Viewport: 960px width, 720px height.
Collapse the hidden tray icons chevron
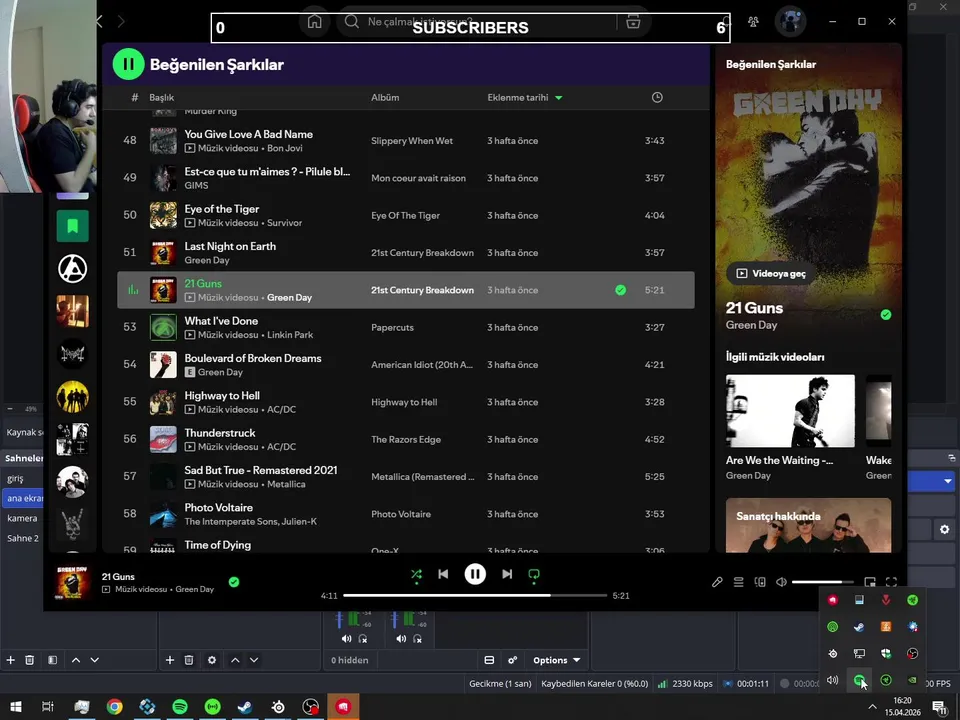click(872, 707)
